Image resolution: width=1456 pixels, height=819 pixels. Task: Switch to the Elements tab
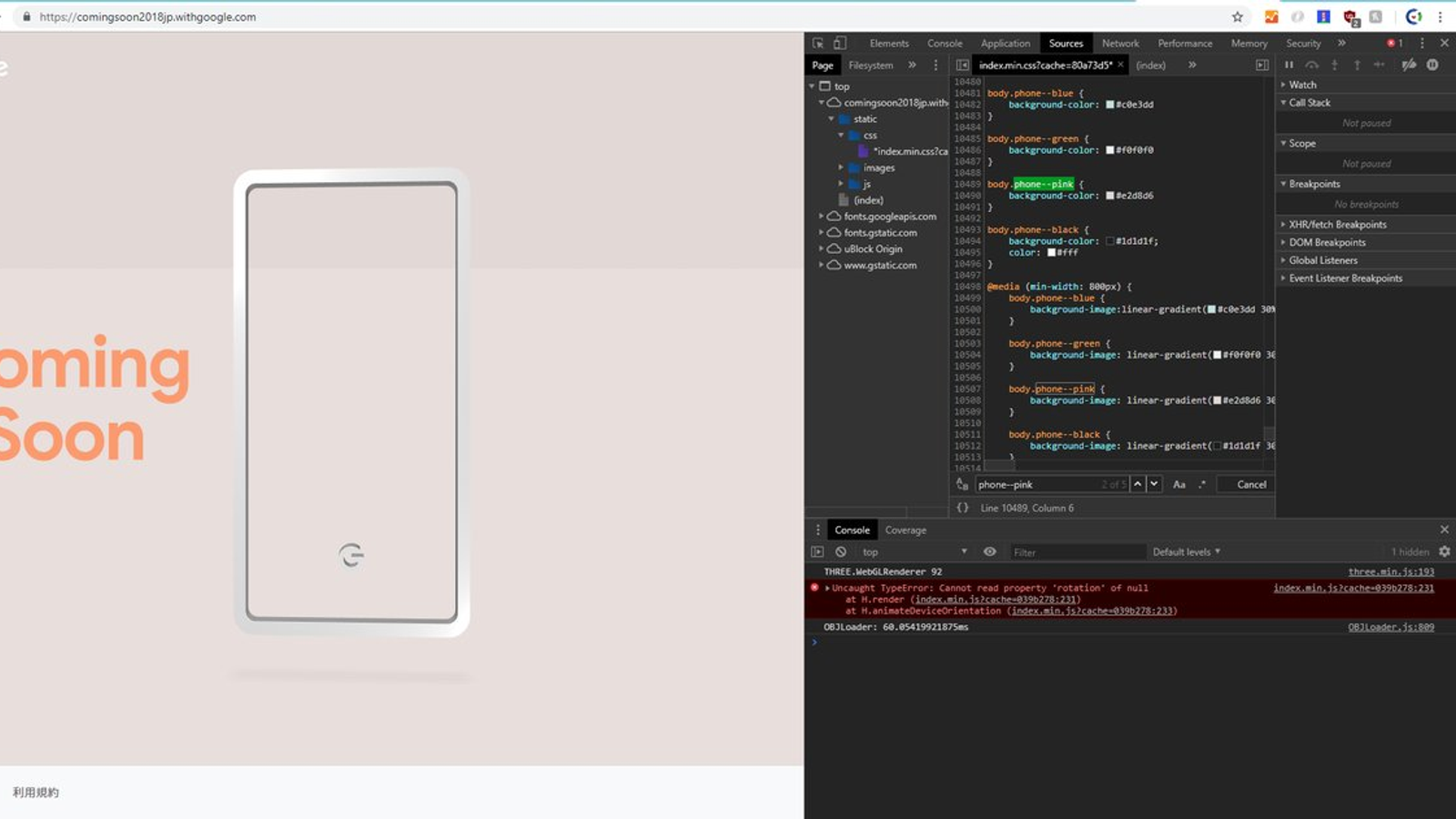click(x=889, y=43)
